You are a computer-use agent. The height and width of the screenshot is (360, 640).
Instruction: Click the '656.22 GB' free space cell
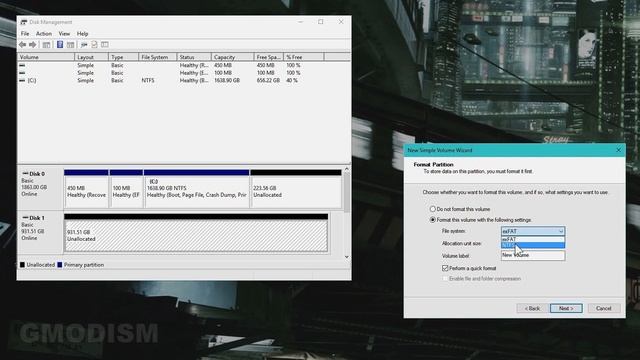(x=268, y=80)
